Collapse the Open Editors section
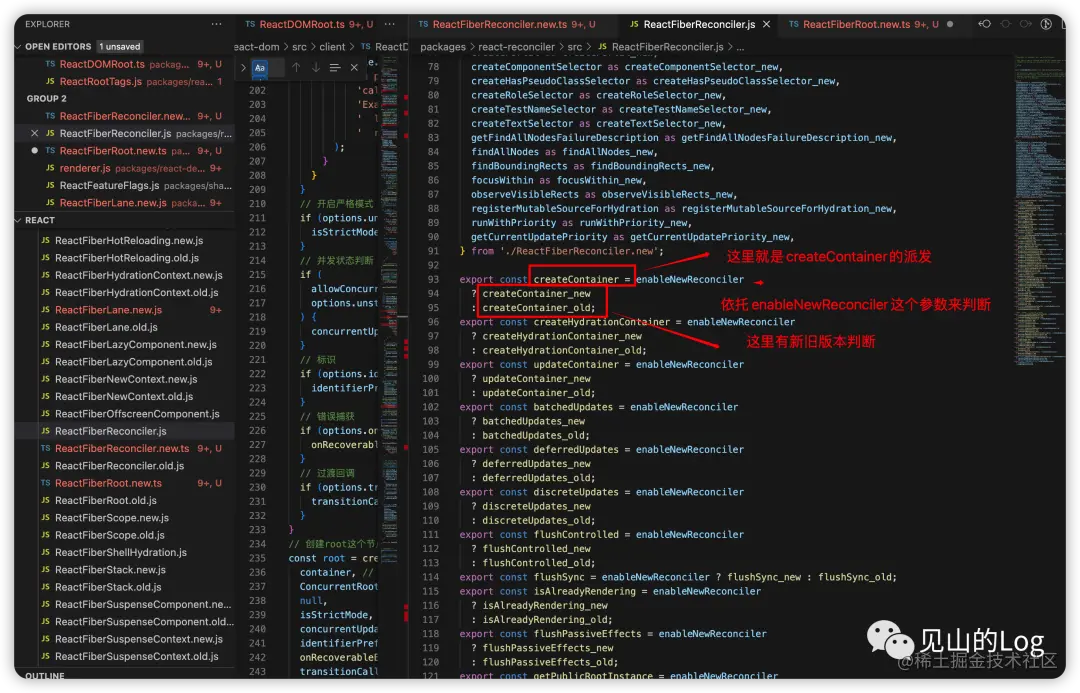This screenshot has height=693, width=1080. (19, 47)
